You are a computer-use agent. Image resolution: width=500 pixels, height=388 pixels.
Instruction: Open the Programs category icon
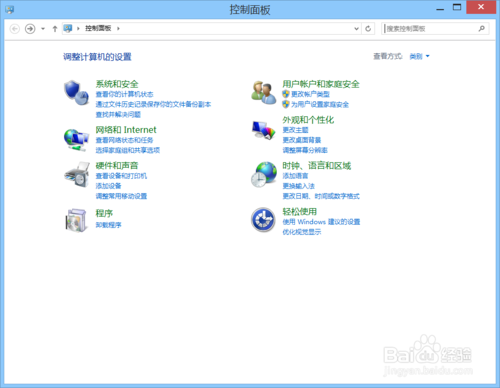click(x=77, y=220)
